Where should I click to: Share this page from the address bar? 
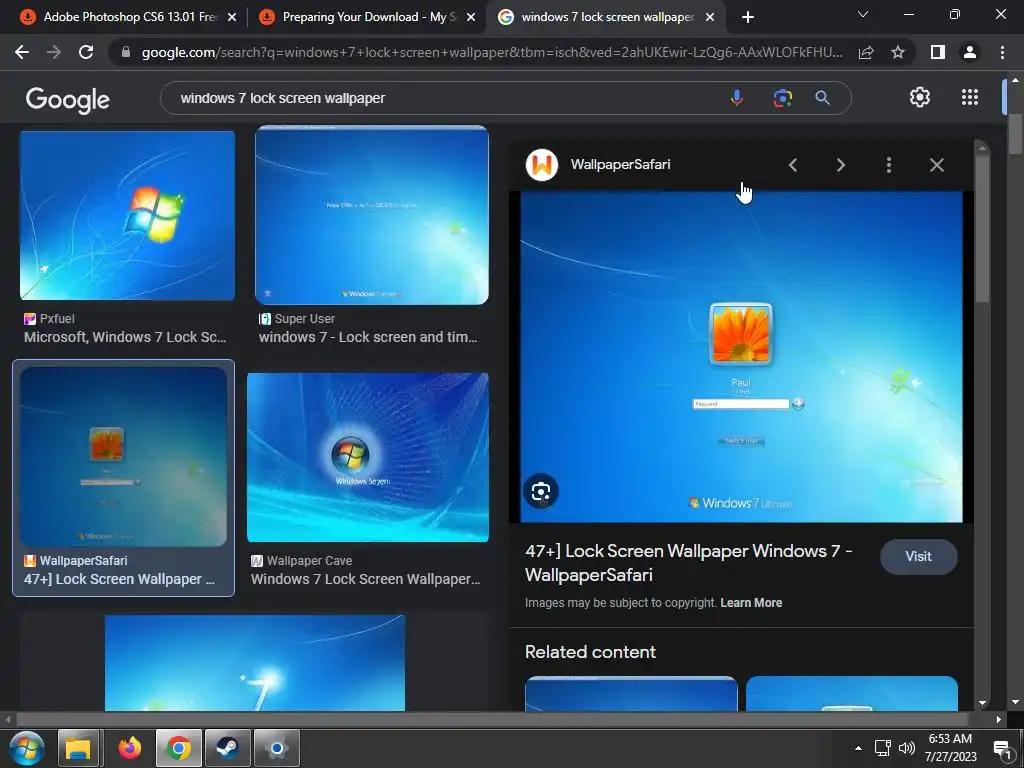tap(866, 52)
